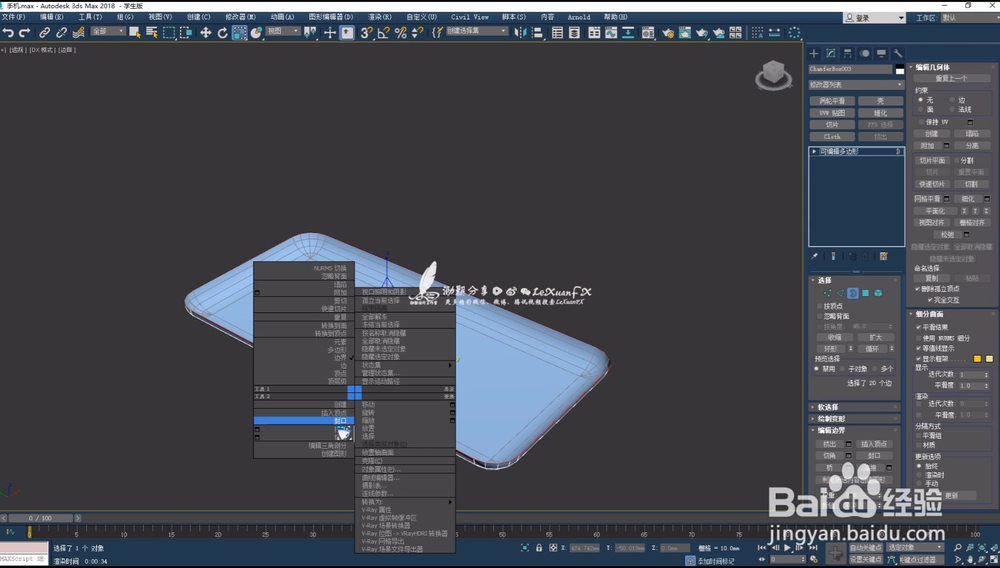Collapse the 细分曲面 rollout
This screenshot has height=568, width=1000.
click(x=952, y=314)
